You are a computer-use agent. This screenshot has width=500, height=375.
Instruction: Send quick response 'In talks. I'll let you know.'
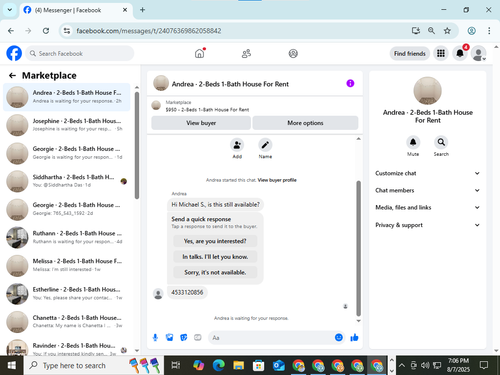pyautogui.click(x=215, y=257)
